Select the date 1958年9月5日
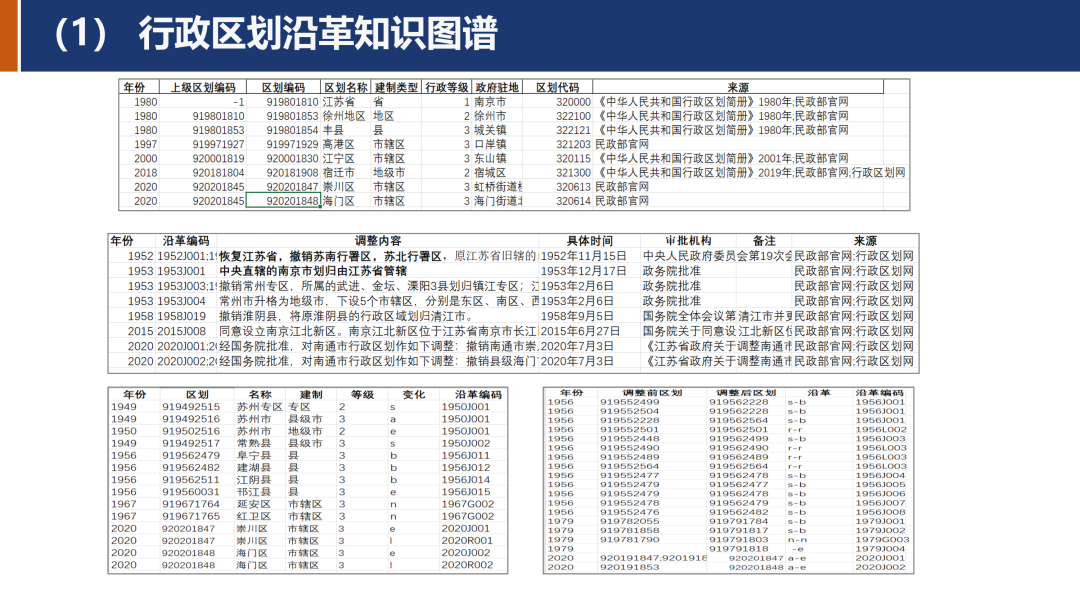Viewport: 1080px width, 608px height. coord(577,316)
